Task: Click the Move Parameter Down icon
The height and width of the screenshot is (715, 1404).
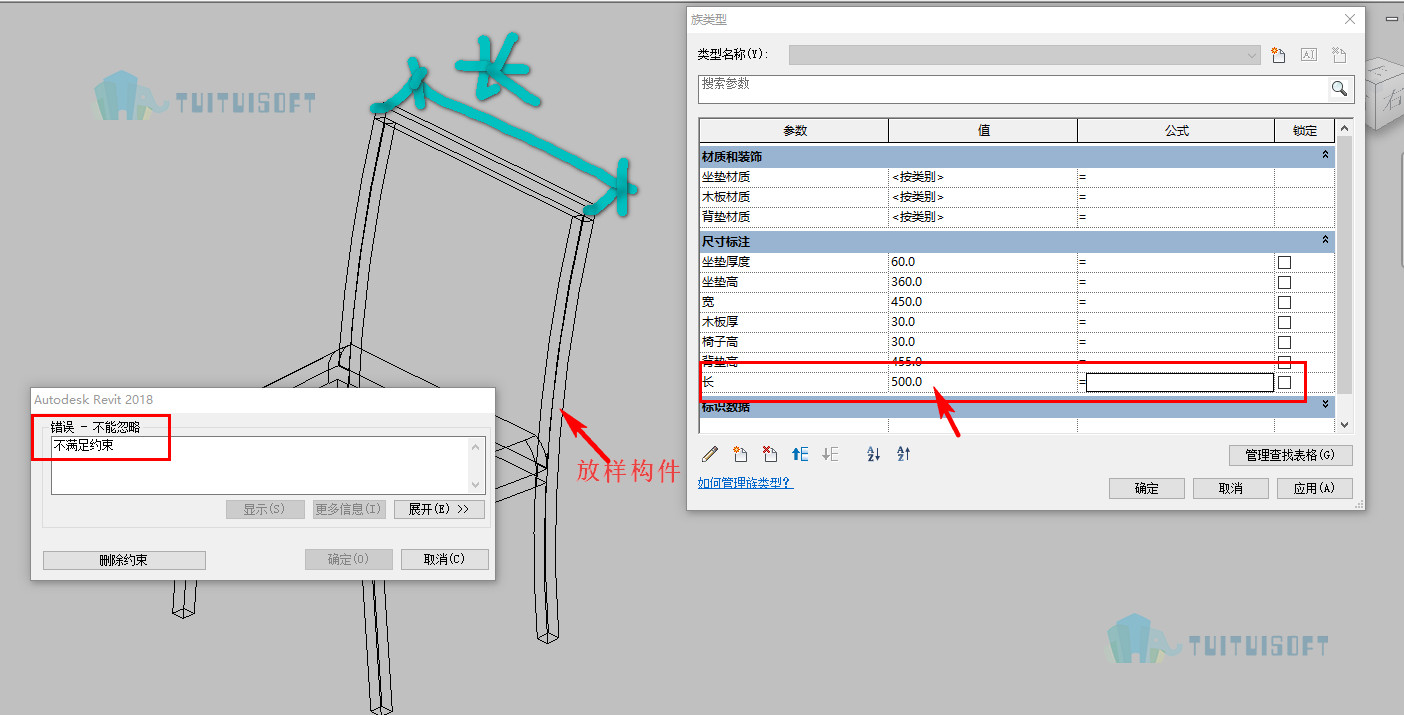Action: (x=830, y=454)
